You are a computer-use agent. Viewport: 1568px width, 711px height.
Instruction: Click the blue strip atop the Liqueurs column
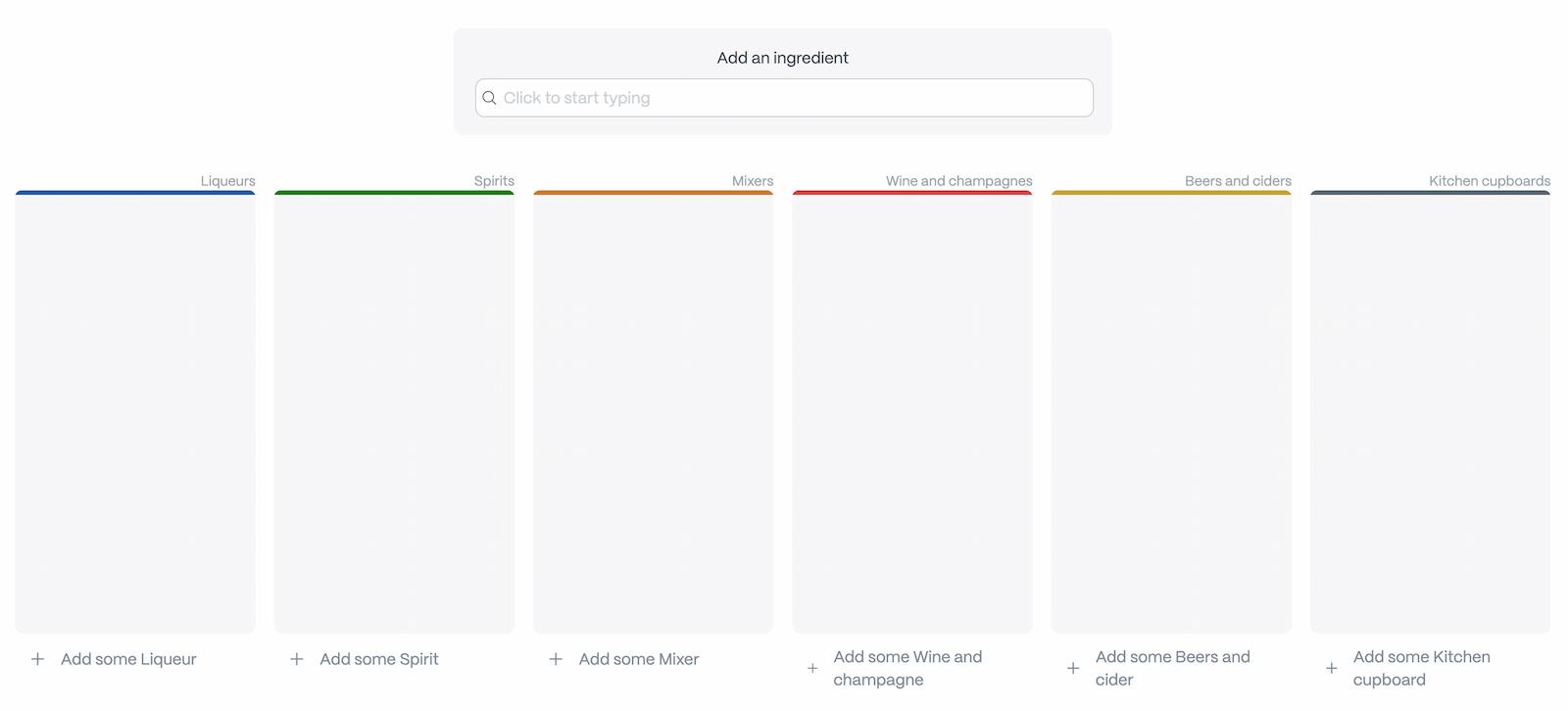[x=134, y=191]
